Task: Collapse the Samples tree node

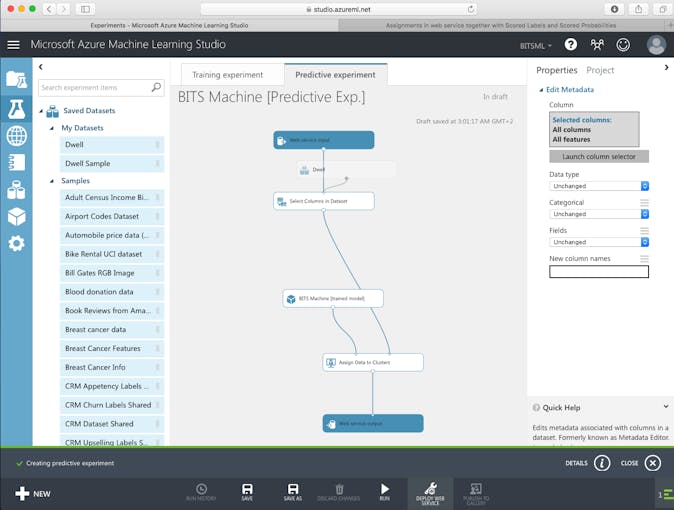Action: (x=52, y=181)
